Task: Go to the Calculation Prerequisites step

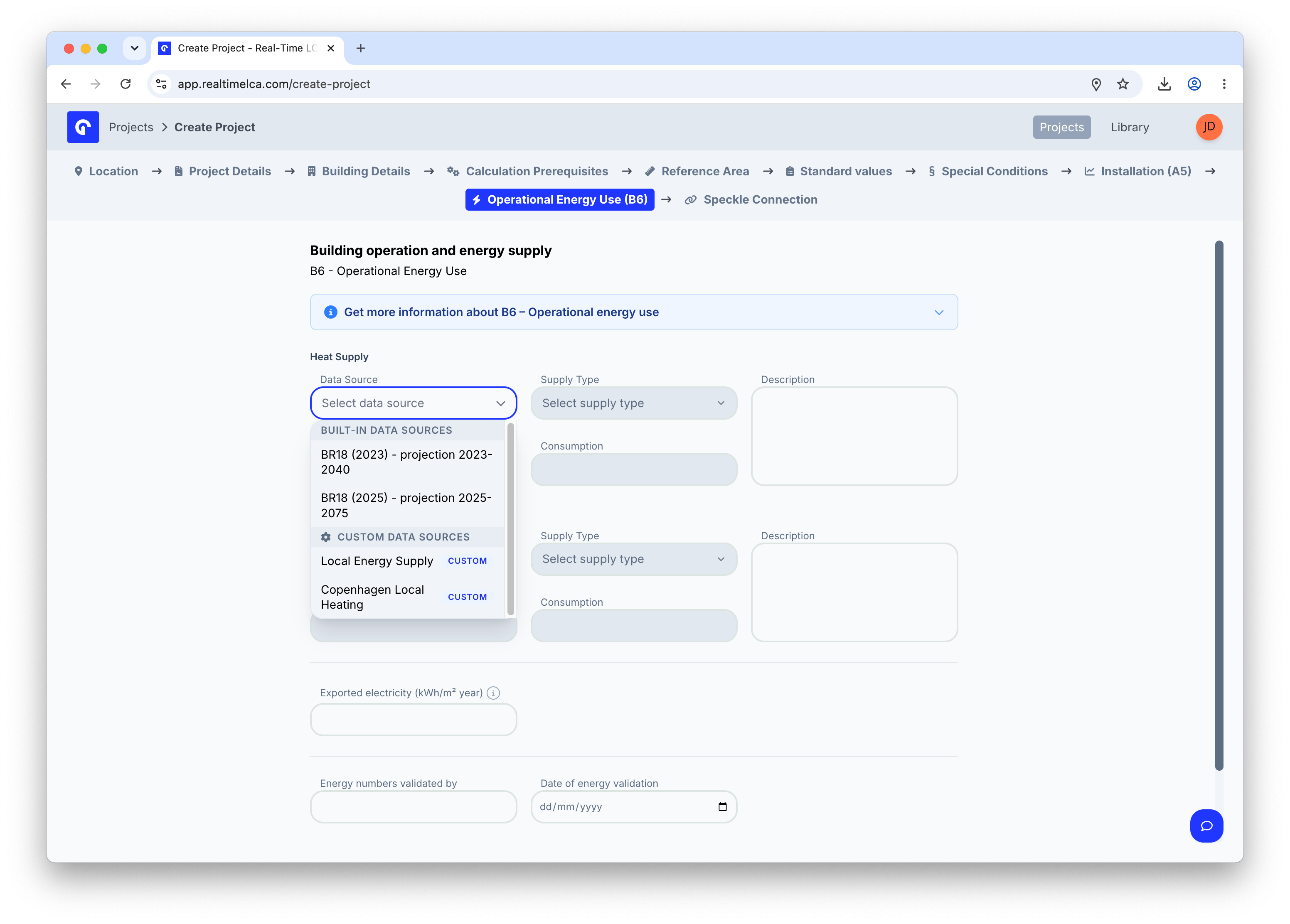Action: pos(527,171)
